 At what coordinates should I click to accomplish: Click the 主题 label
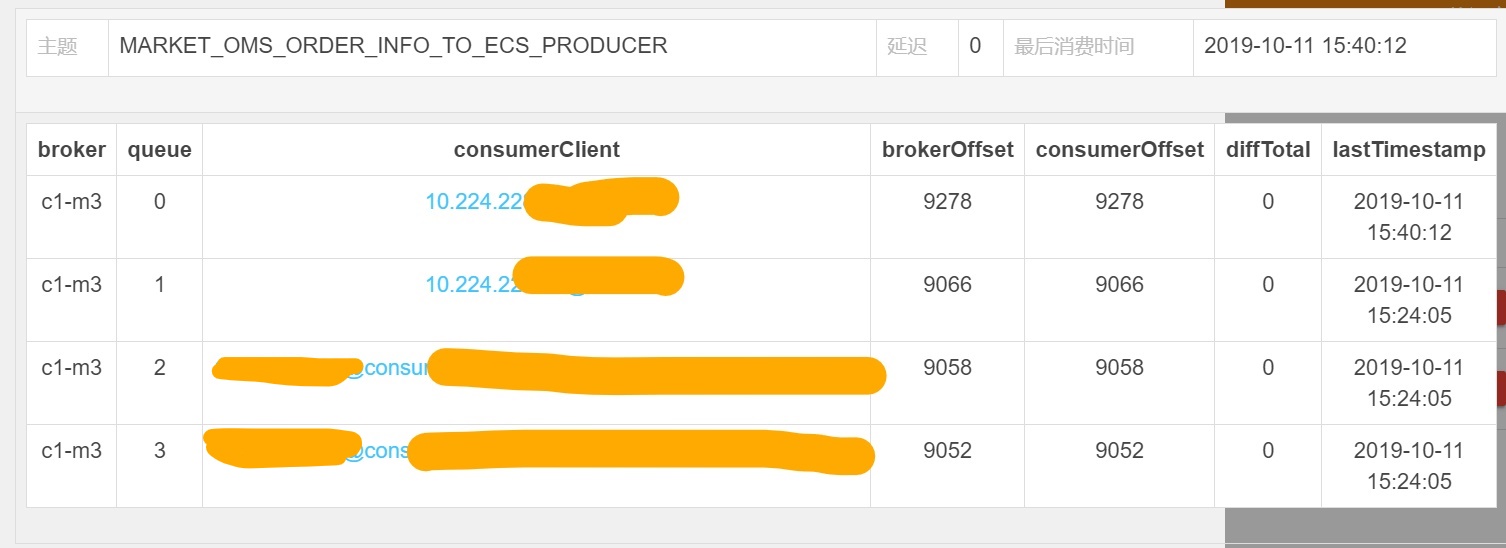click(x=57, y=46)
